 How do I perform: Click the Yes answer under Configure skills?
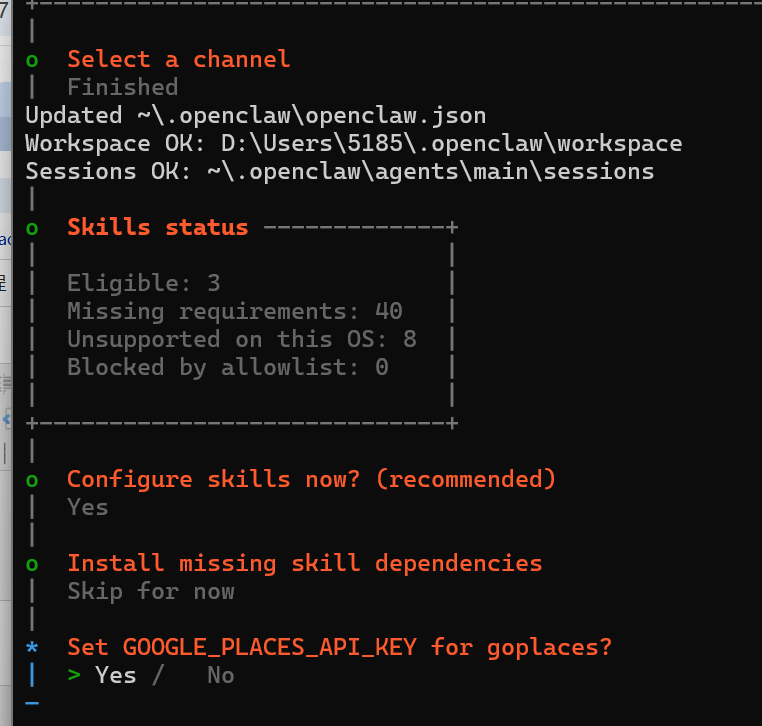pos(87,507)
